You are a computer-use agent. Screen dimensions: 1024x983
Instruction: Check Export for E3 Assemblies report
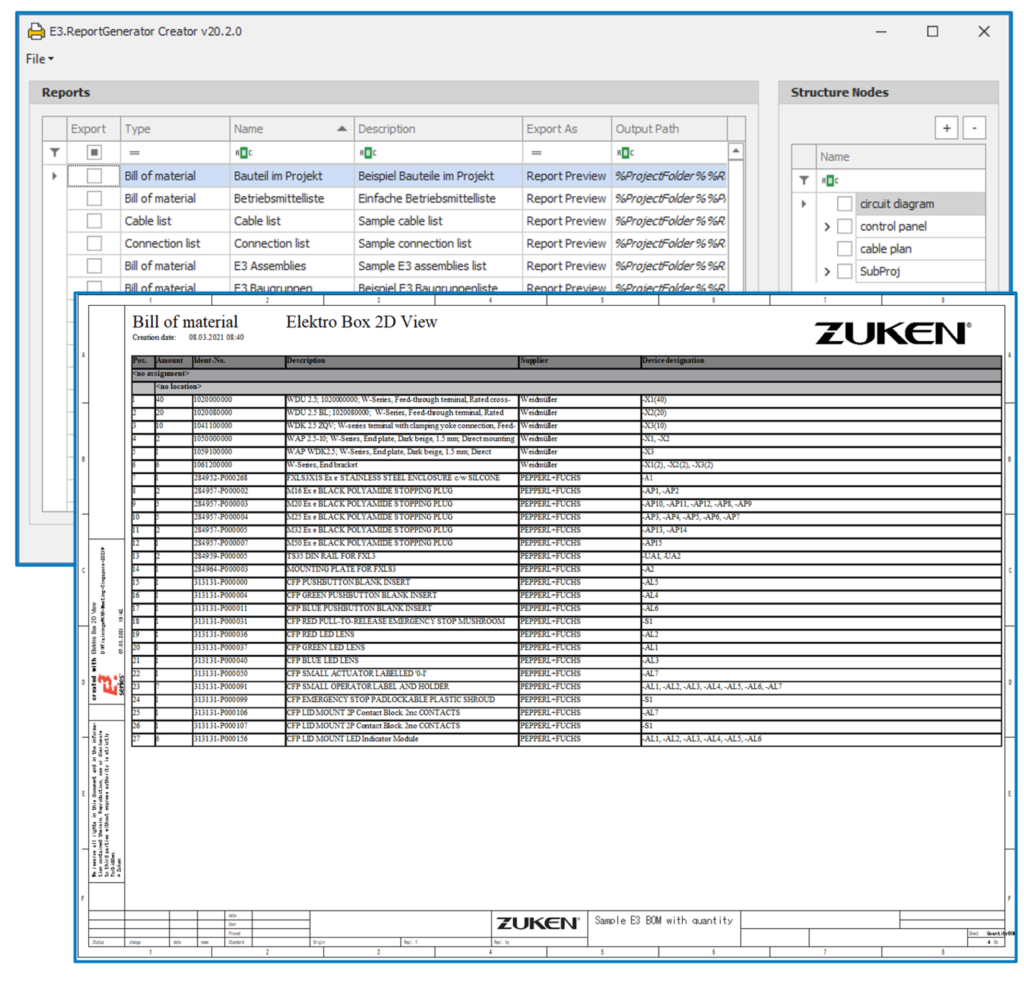click(x=94, y=266)
